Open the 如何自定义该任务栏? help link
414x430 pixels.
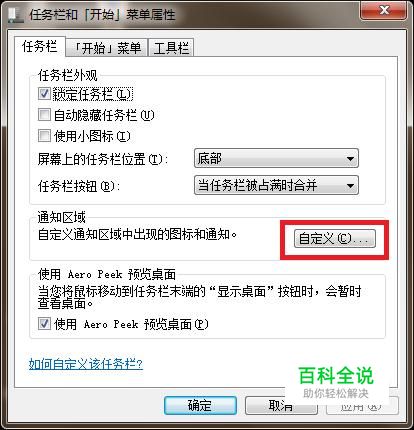tap(86, 364)
